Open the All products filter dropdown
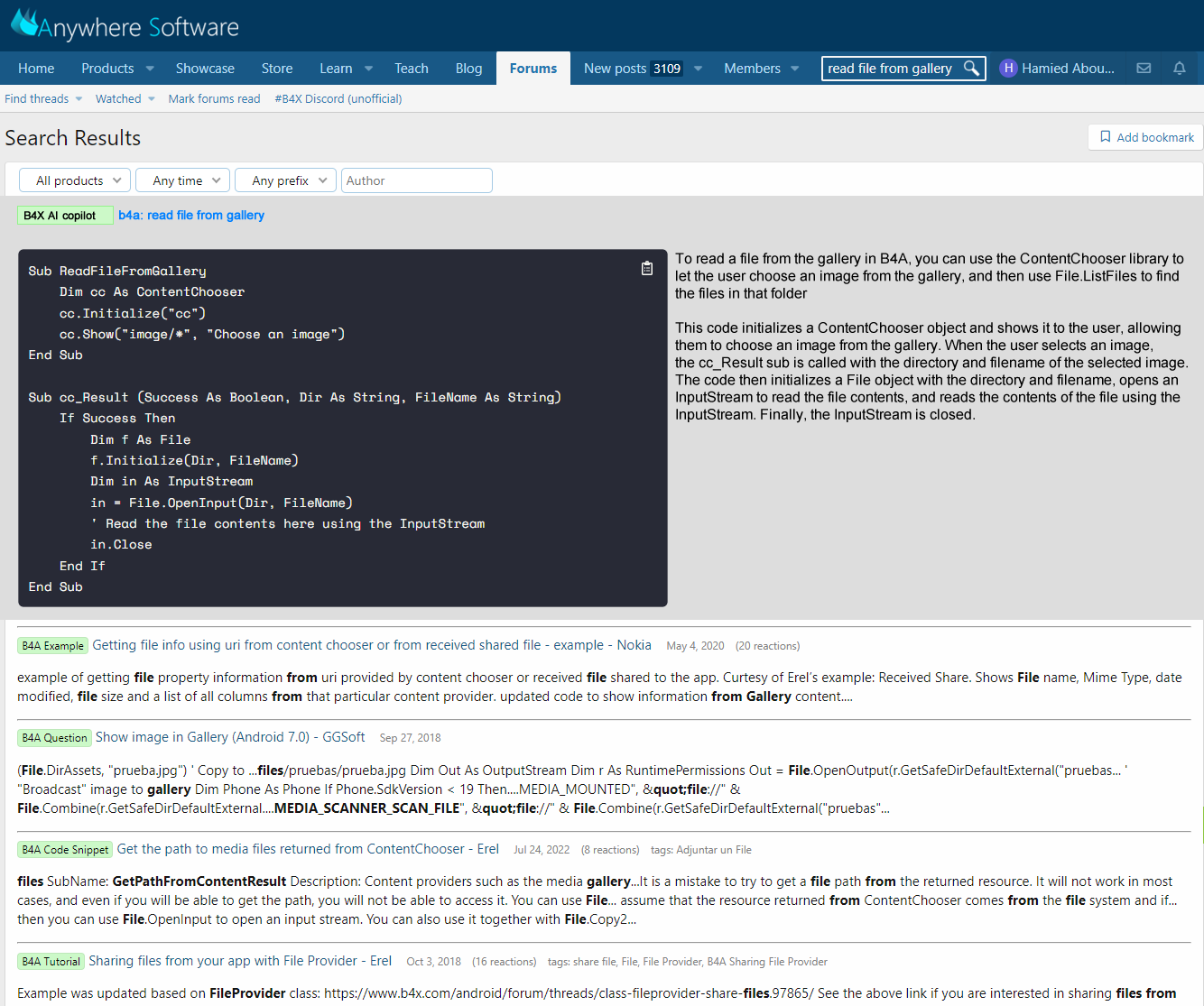The height and width of the screenshot is (1006, 1204). (x=75, y=180)
